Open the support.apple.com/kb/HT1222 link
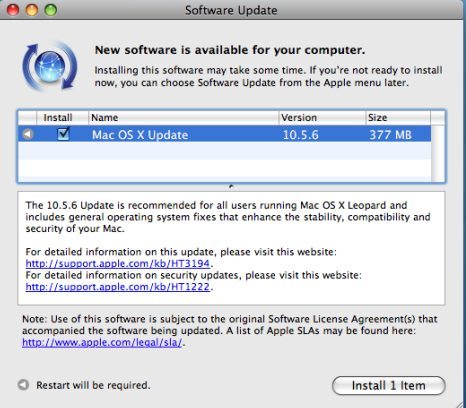This screenshot has height=408, width=466. 118,287
